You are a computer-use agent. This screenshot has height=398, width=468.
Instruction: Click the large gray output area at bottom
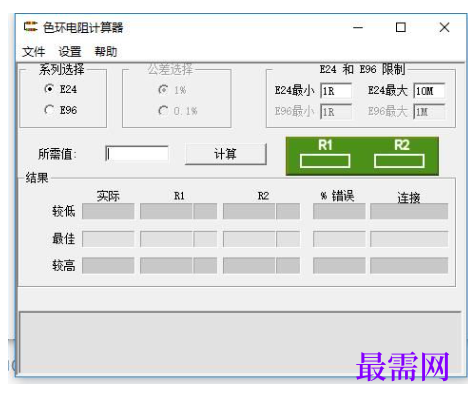(240, 342)
